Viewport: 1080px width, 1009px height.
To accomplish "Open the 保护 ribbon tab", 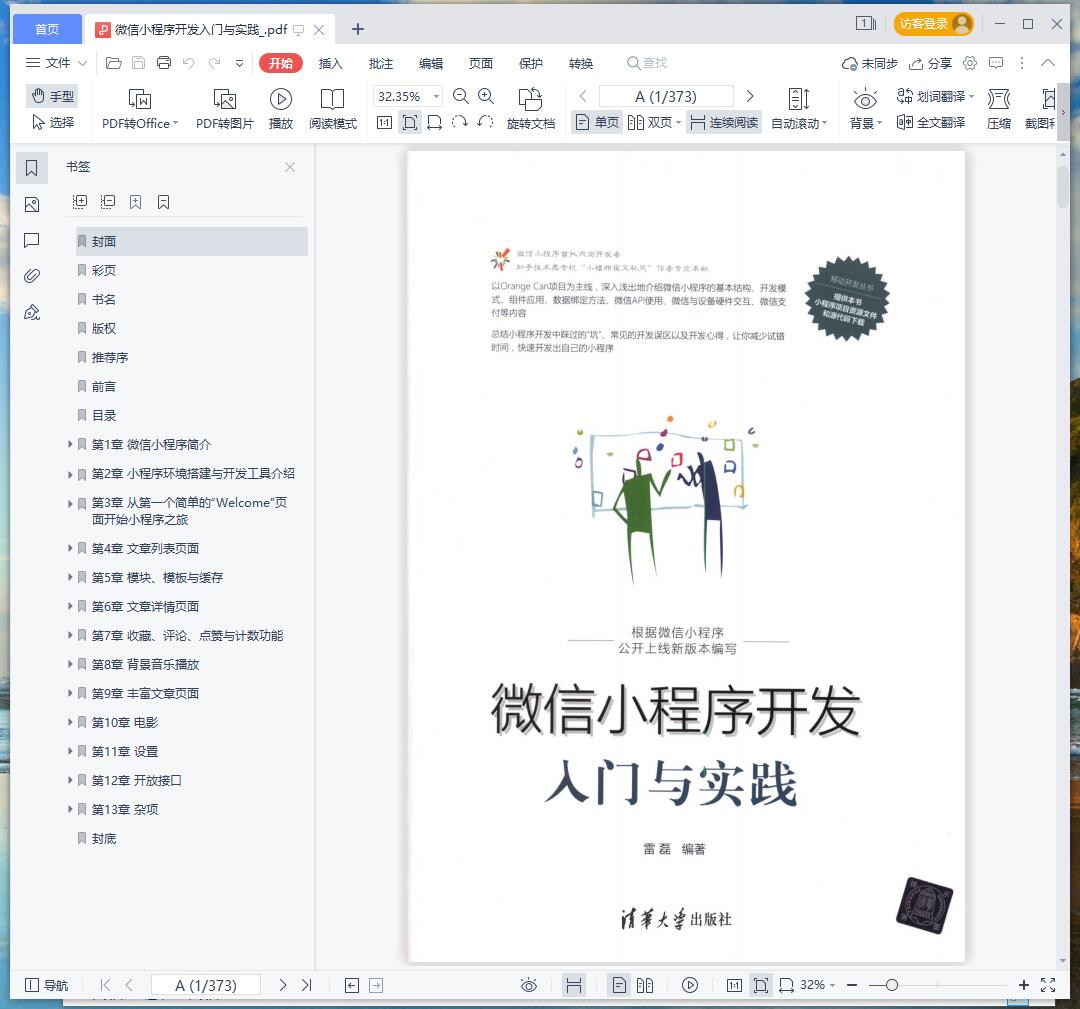I will point(530,63).
